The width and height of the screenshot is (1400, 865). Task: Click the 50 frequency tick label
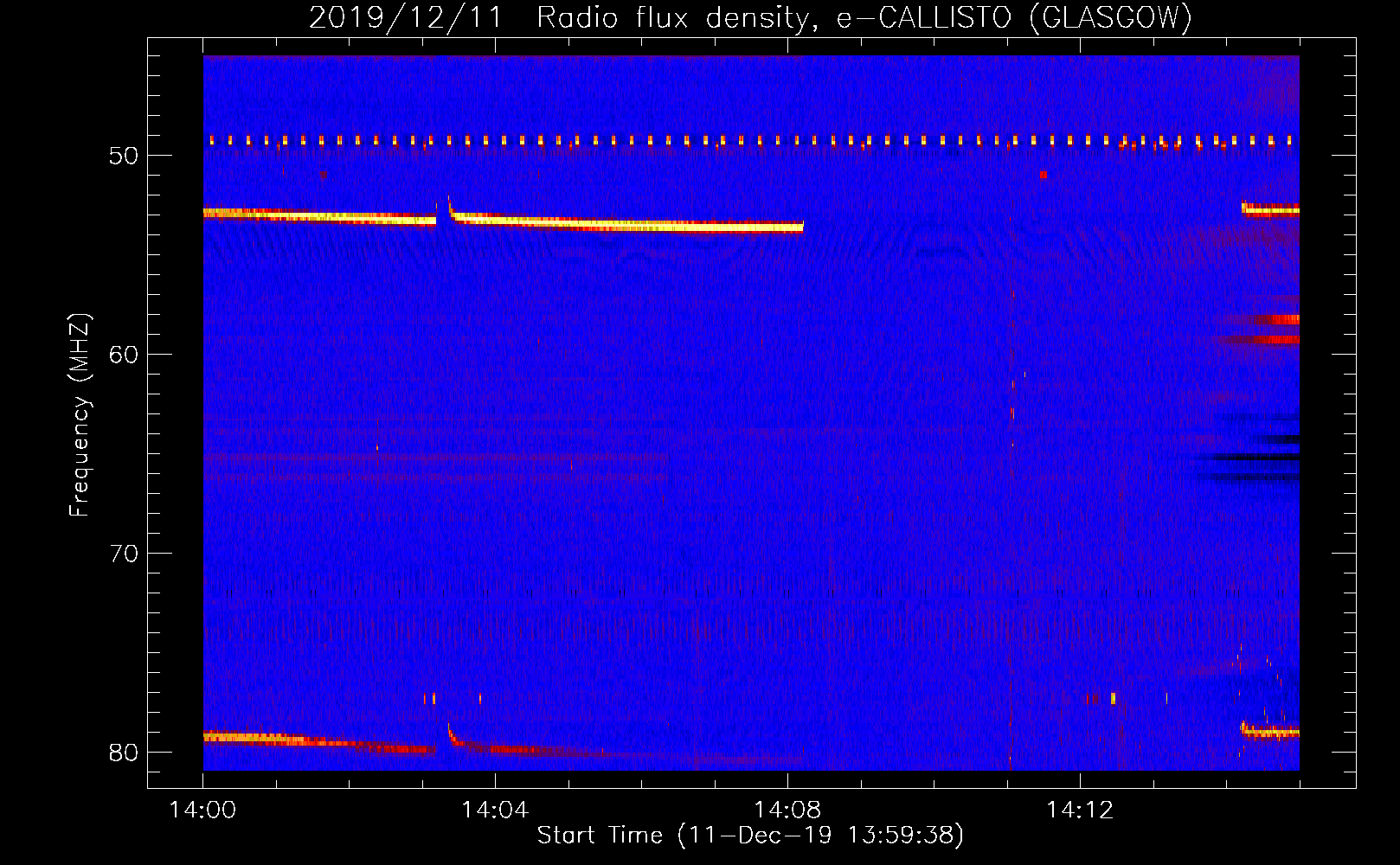coord(124,156)
